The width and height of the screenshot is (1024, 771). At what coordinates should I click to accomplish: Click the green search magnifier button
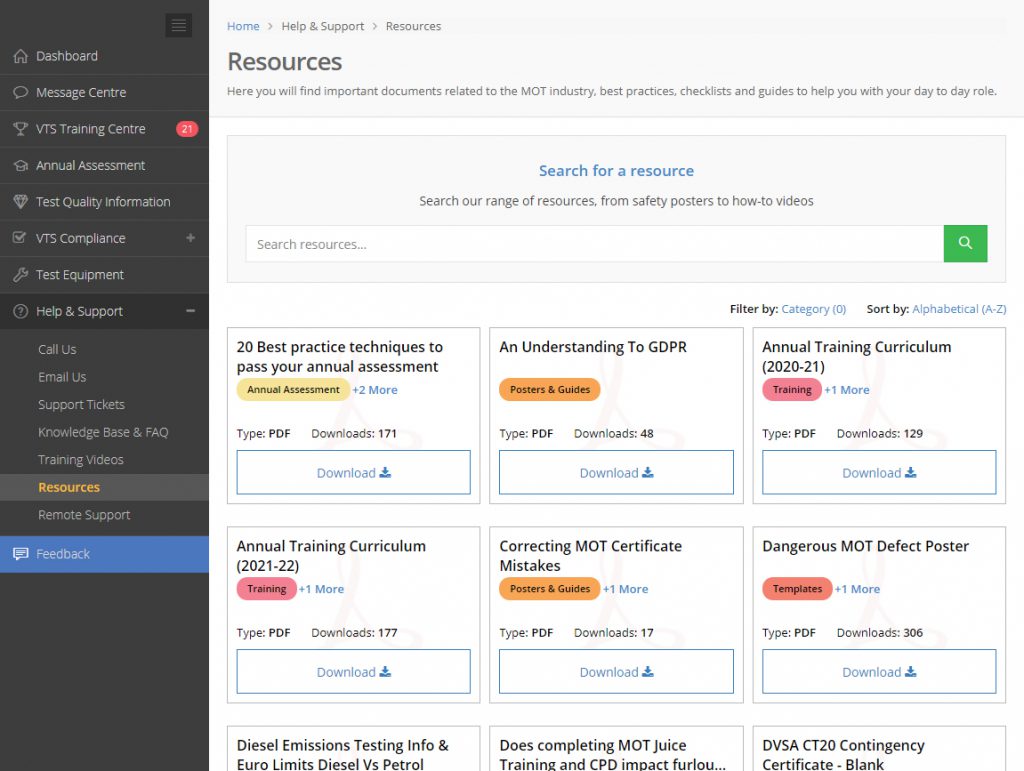(x=965, y=244)
